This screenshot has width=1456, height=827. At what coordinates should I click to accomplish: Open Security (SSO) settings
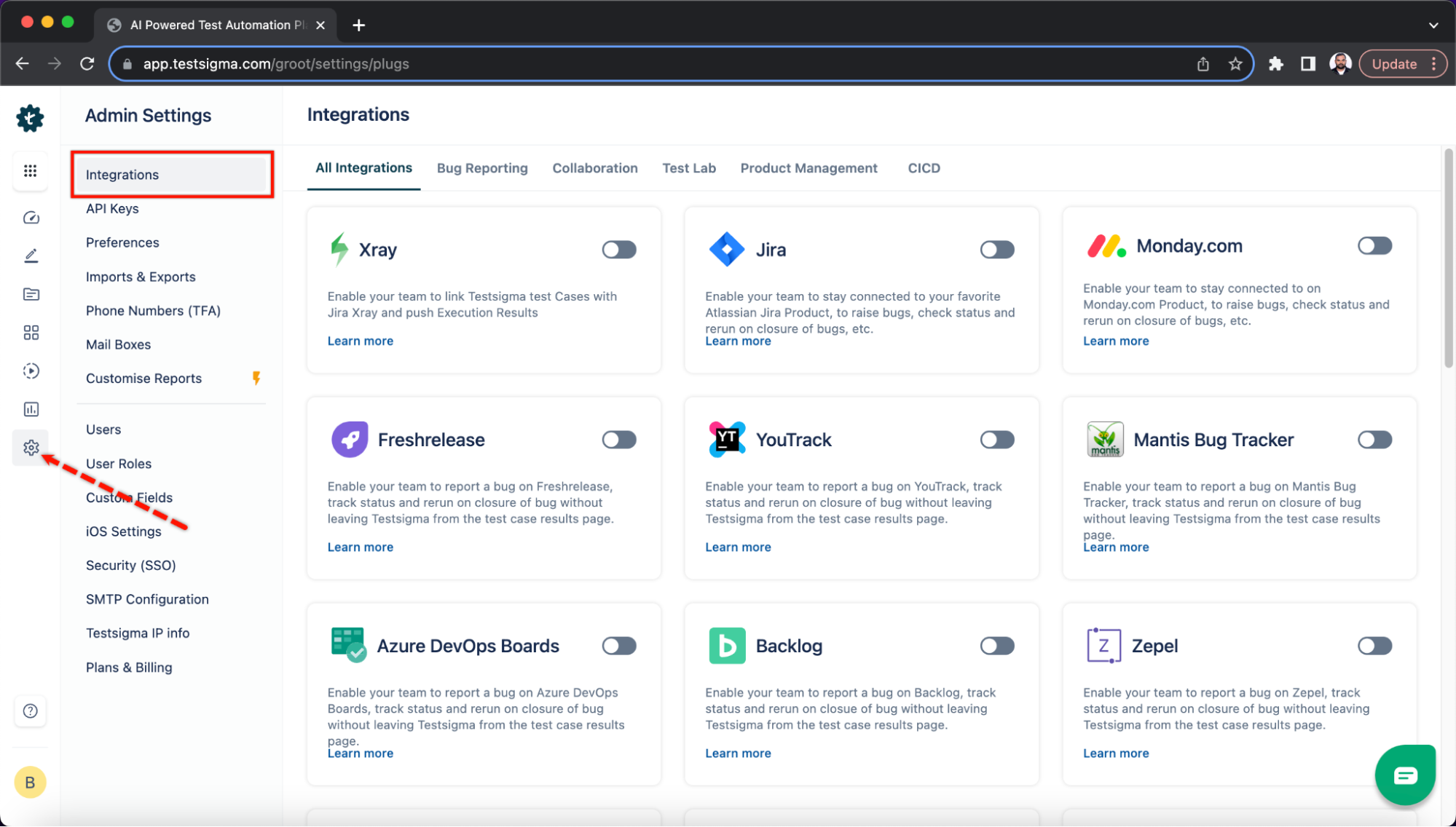[x=130, y=566]
